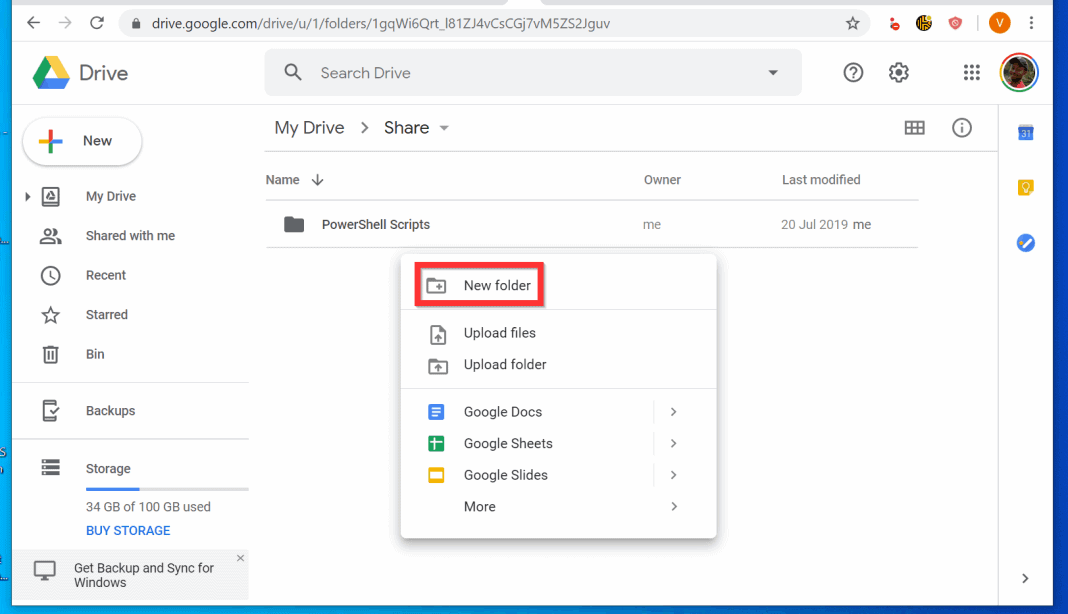Bookmark this page with the star icon
The image size is (1068, 614).
pos(852,23)
